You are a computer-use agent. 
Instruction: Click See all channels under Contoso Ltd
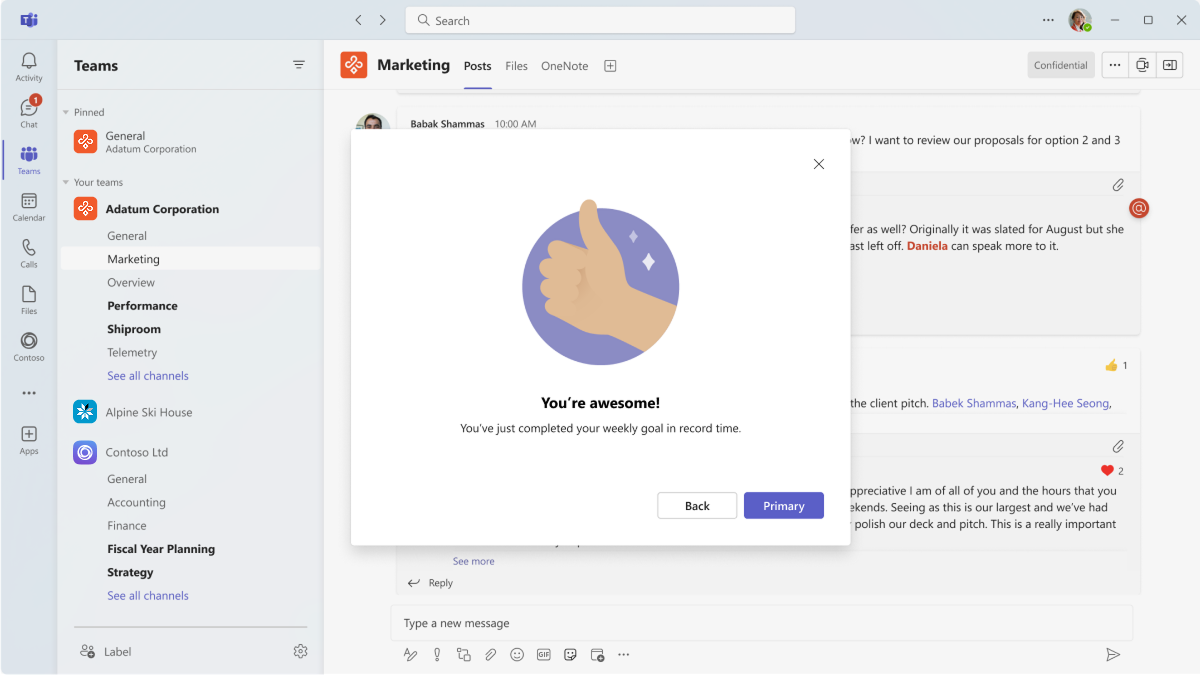[148, 596]
